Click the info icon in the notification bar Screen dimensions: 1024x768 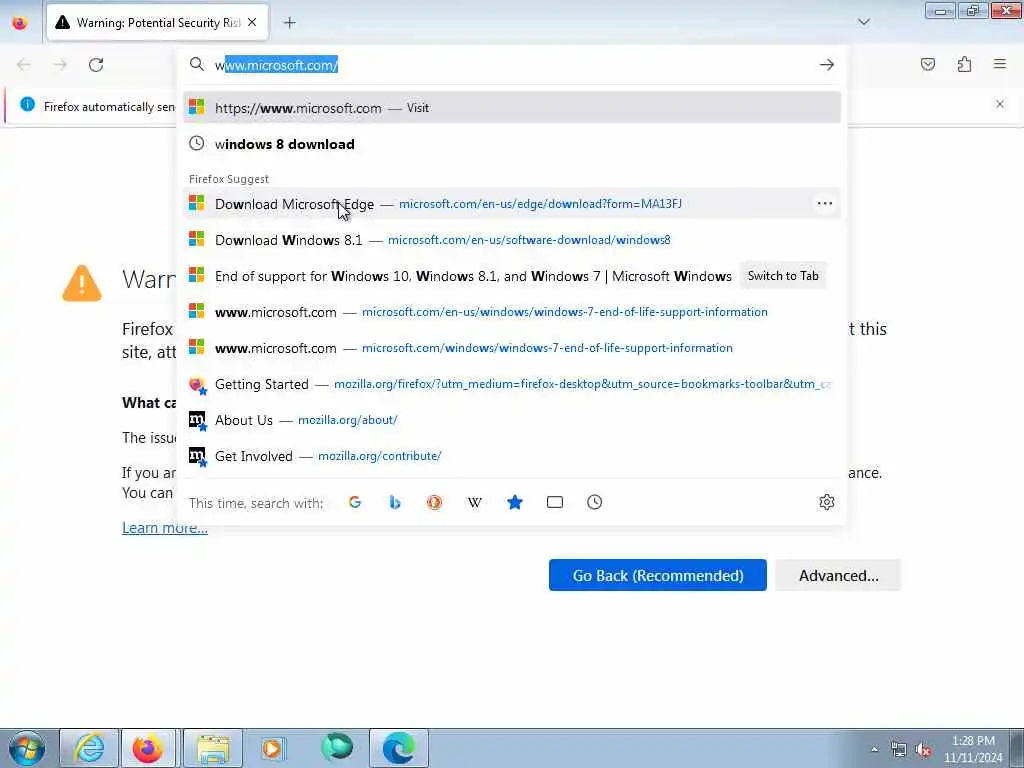pyautogui.click(x=27, y=104)
